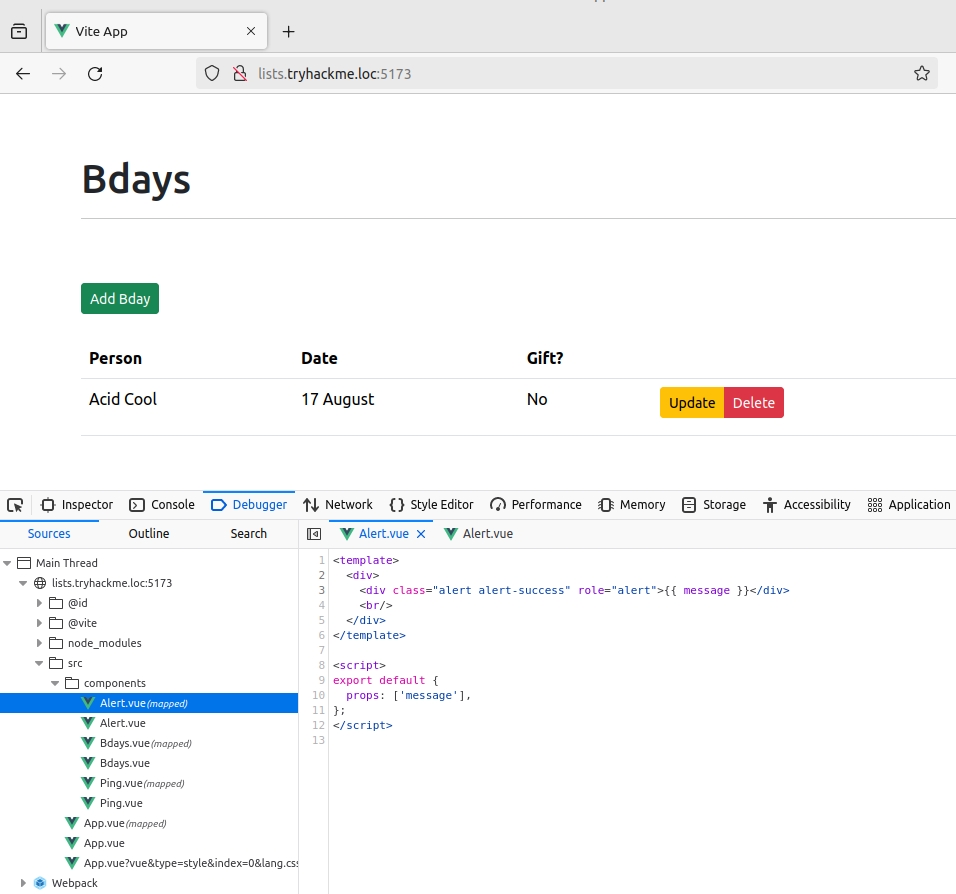Switch to the Outline sidebar tab
956x894 pixels.
pos(149,534)
